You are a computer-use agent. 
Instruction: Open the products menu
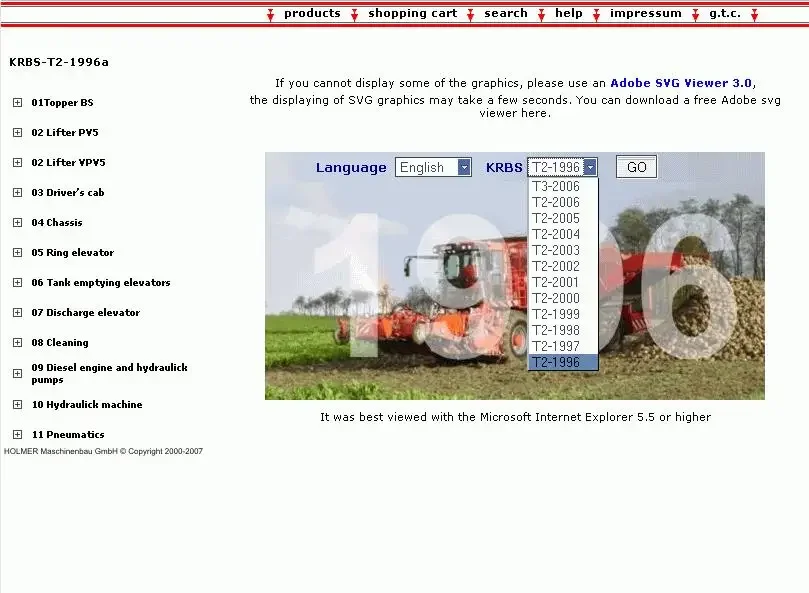(312, 13)
